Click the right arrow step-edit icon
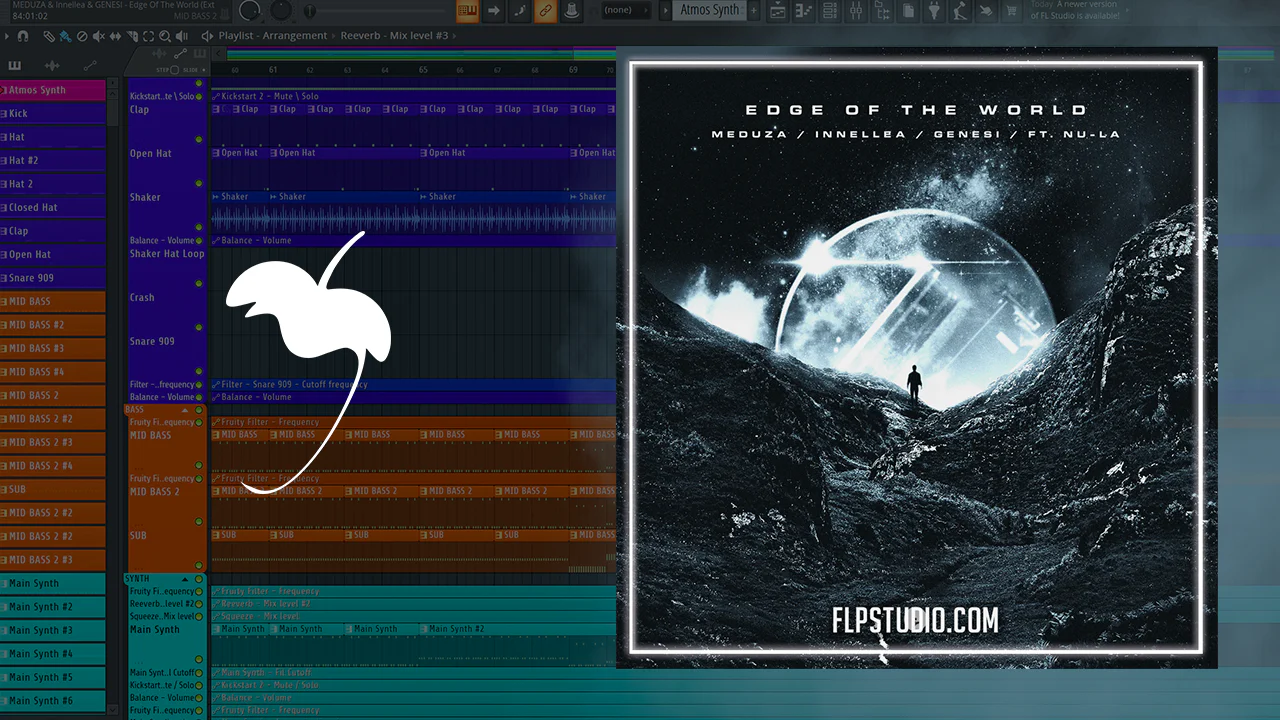The height and width of the screenshot is (720, 1280). pyautogui.click(x=493, y=11)
